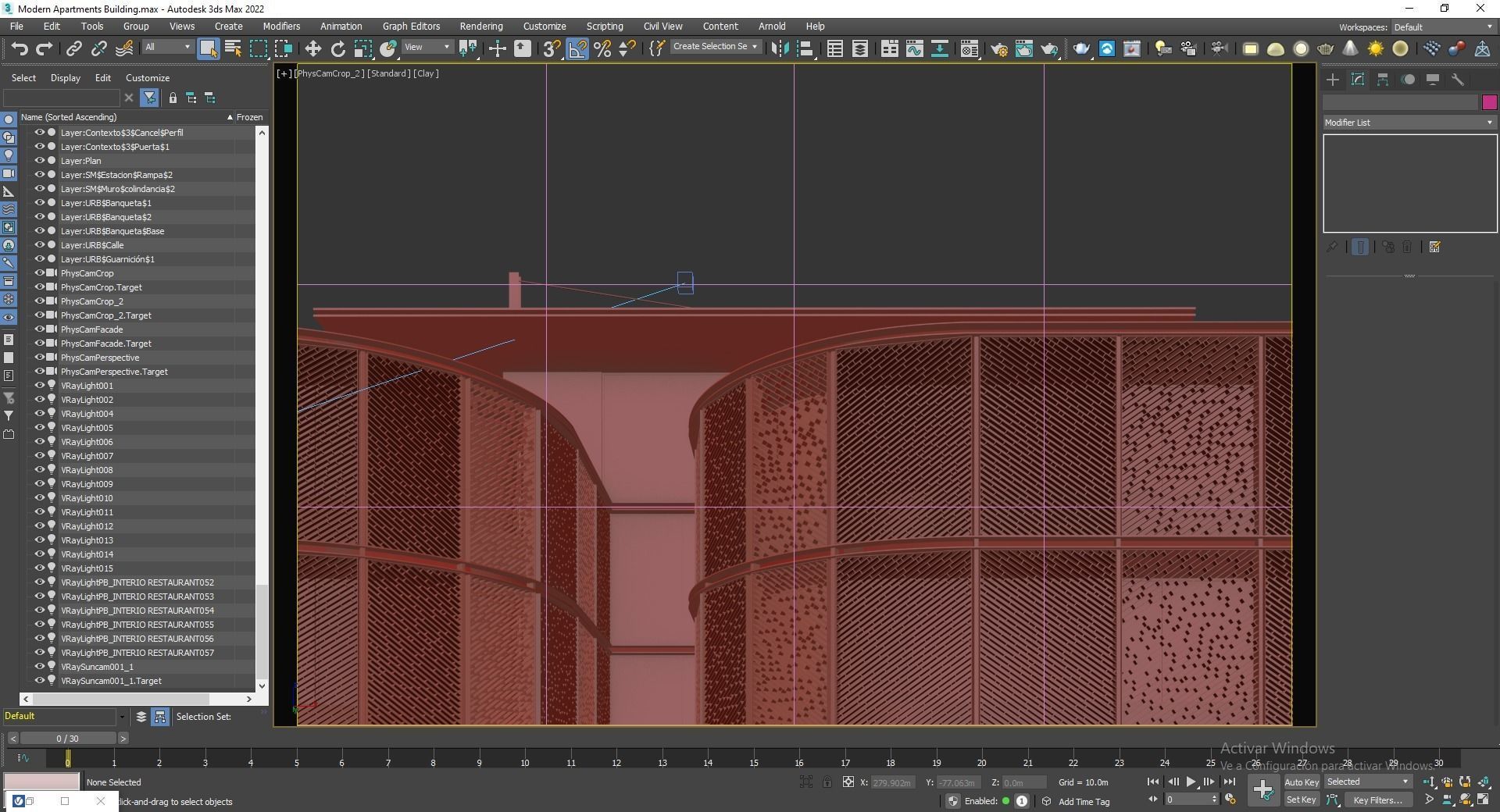Toggle visibility of Layer:Plan
Image resolution: width=1500 pixels, height=812 pixels.
pyautogui.click(x=39, y=161)
